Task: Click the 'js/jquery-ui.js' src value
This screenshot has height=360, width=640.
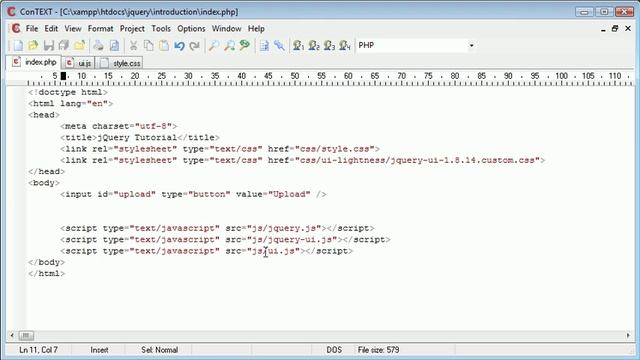Action: 292,240
